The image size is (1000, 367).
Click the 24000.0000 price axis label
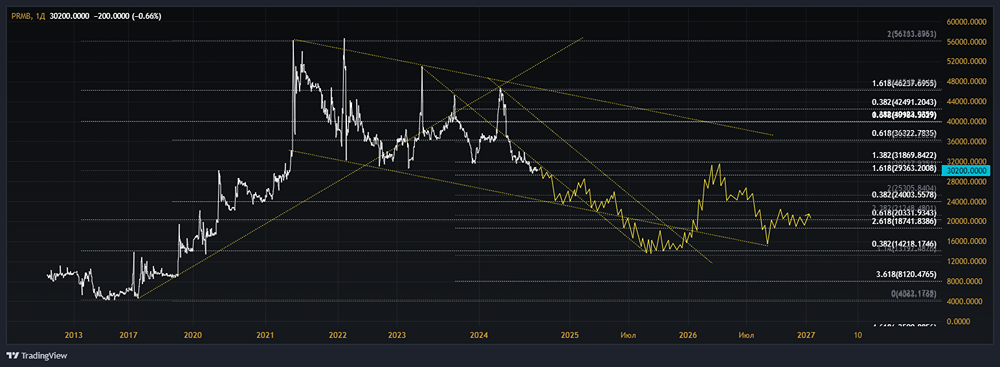pyautogui.click(x=967, y=202)
